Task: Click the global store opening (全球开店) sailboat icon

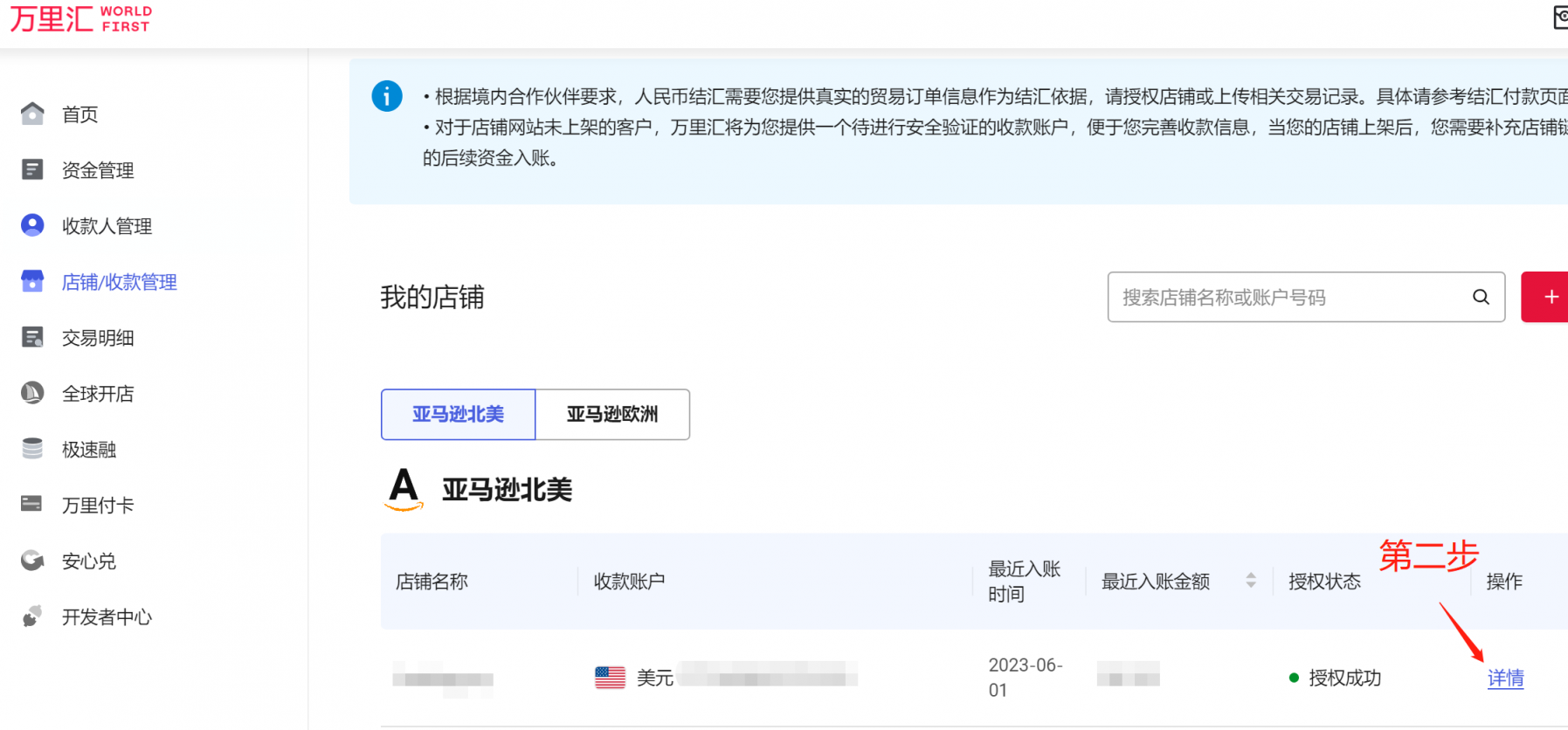Action: (32, 393)
